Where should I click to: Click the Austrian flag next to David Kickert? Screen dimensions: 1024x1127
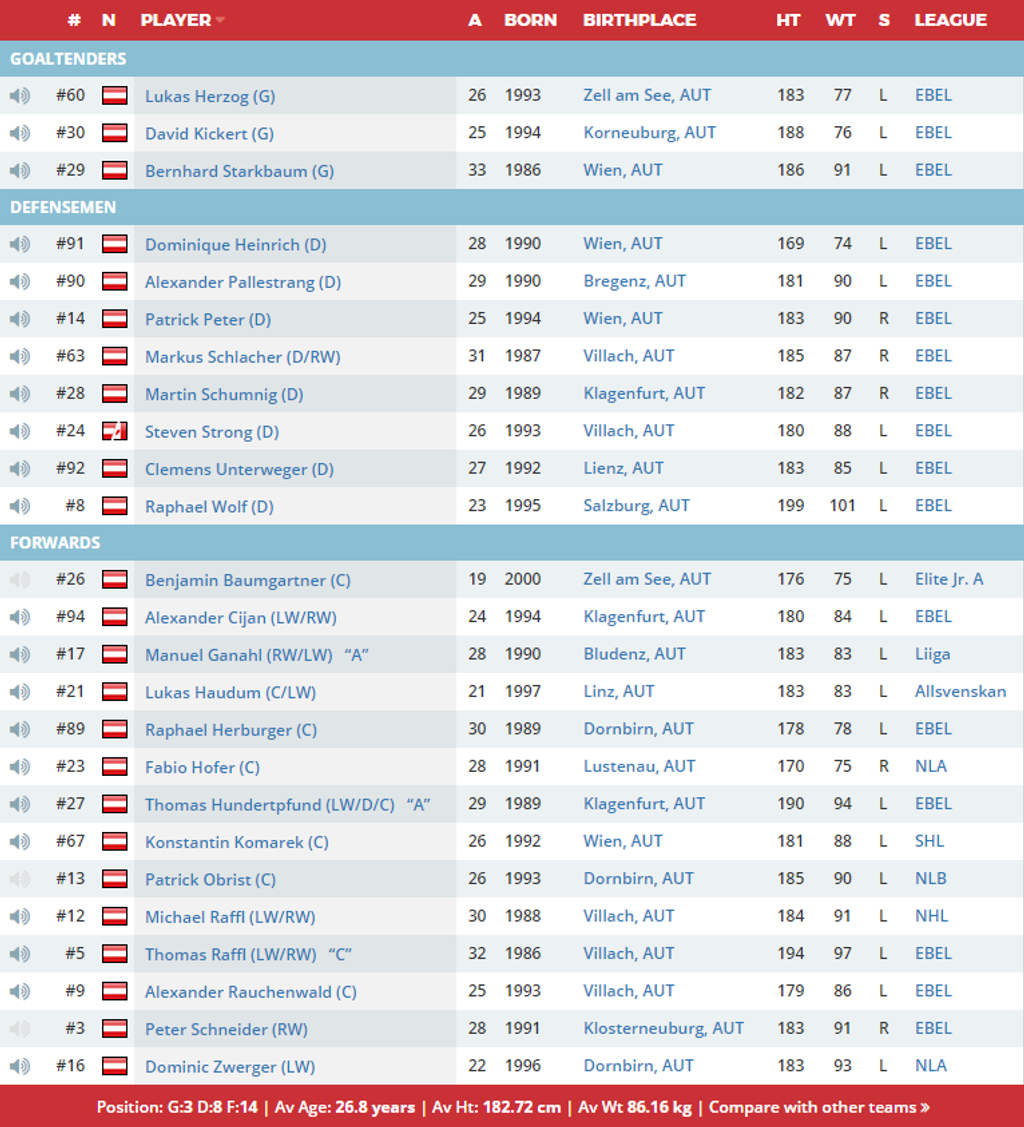115,133
